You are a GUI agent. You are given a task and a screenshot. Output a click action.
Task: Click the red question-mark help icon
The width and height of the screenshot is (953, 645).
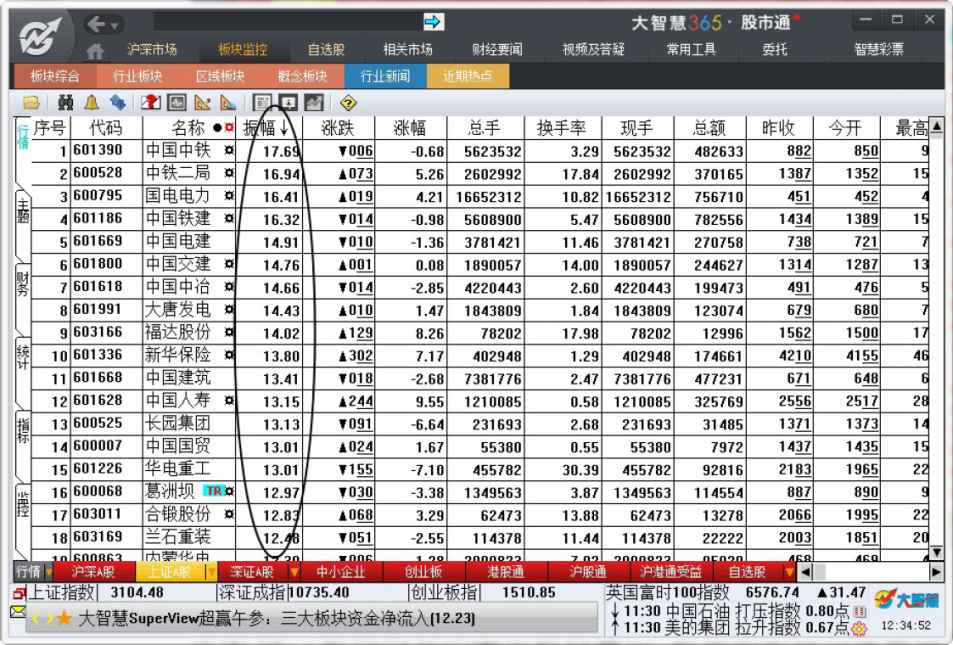(x=150, y=103)
